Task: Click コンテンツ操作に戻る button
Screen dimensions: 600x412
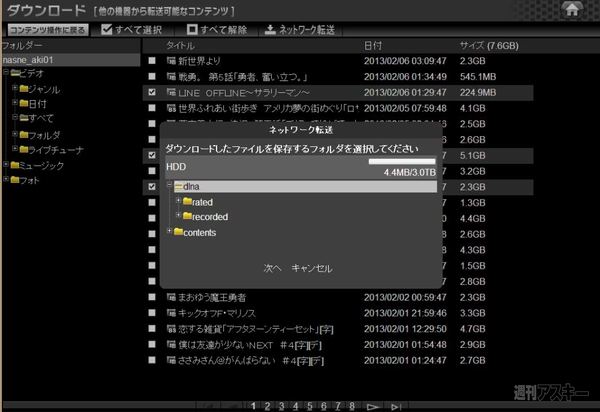Action: tap(48, 30)
